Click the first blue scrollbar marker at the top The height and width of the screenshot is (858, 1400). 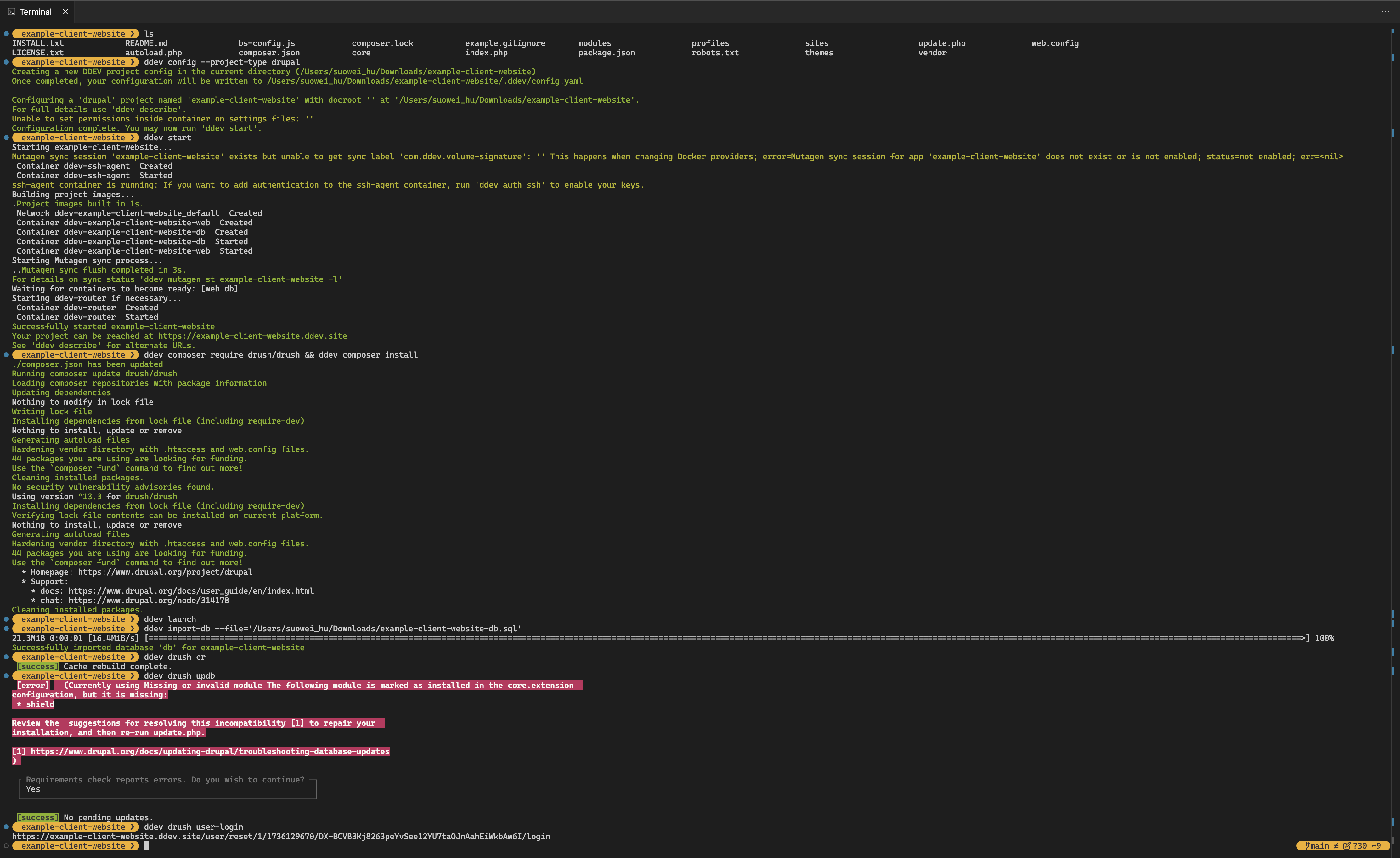(x=1393, y=31)
